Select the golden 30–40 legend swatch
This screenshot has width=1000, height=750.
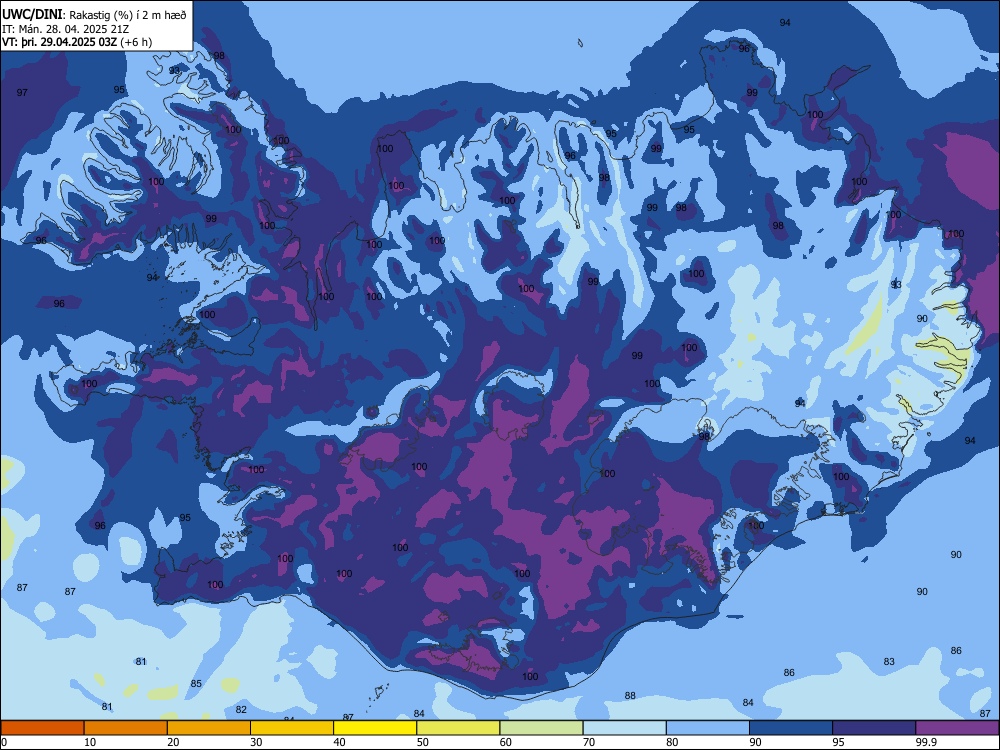pos(292,727)
